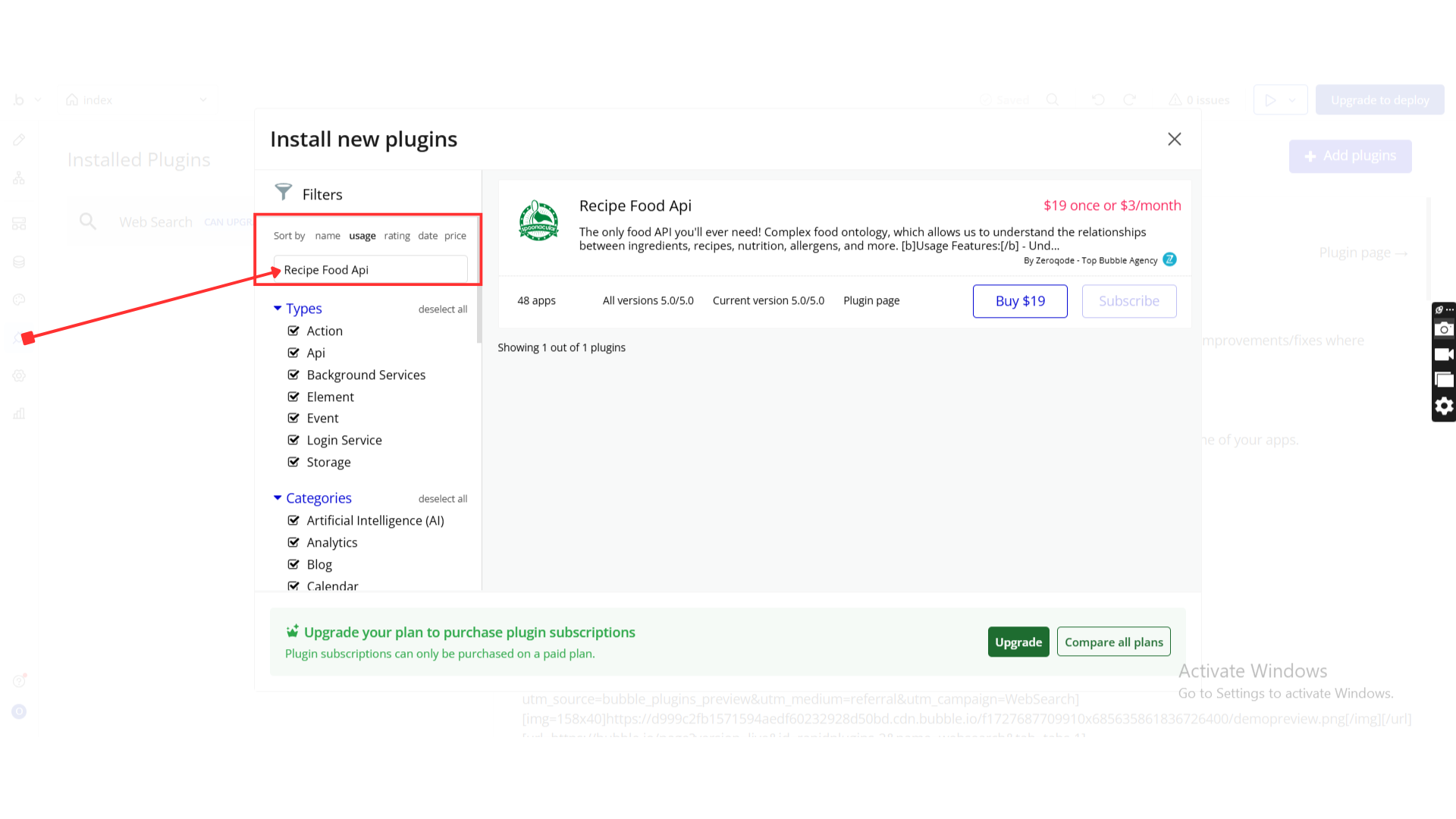1456x819 pixels.
Task: Sort plugins by price
Action: coord(455,236)
